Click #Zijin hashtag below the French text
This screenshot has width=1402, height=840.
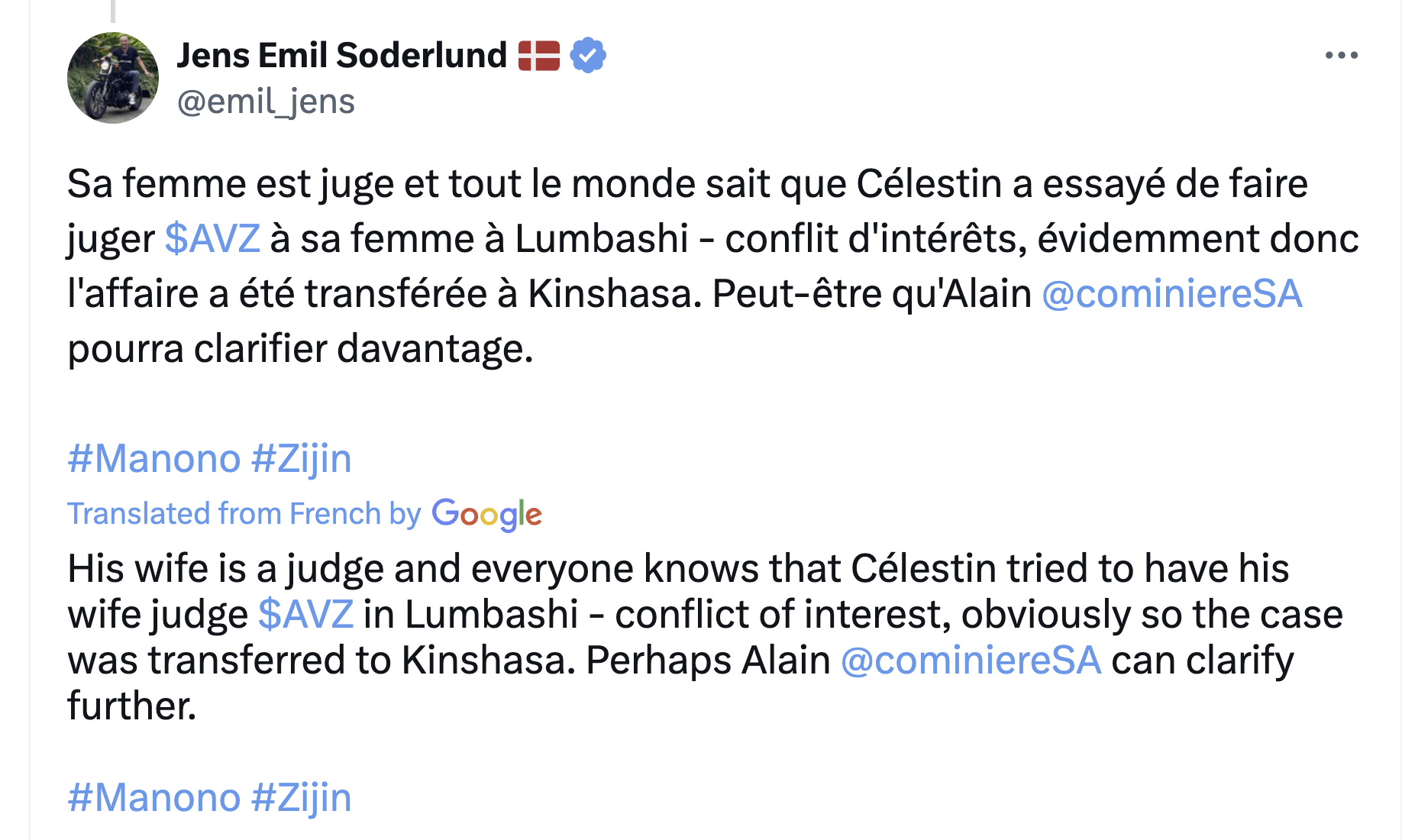click(x=302, y=458)
